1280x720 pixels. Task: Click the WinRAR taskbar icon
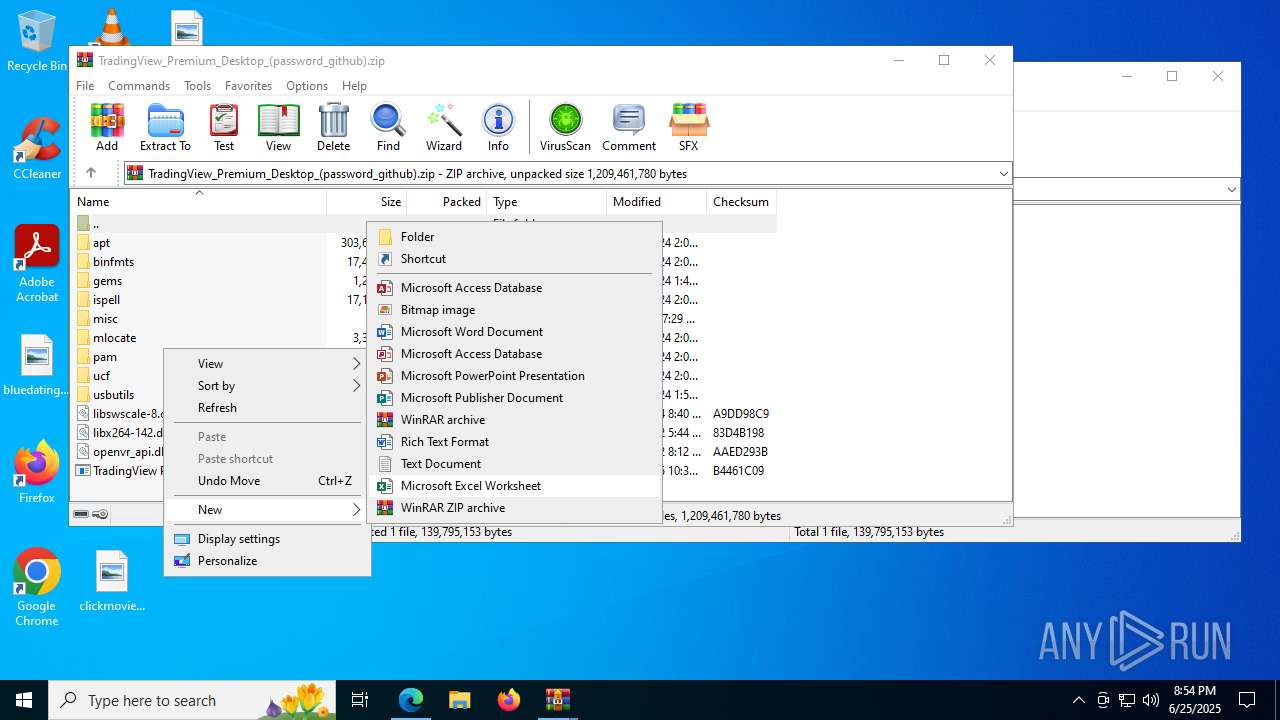[557, 700]
